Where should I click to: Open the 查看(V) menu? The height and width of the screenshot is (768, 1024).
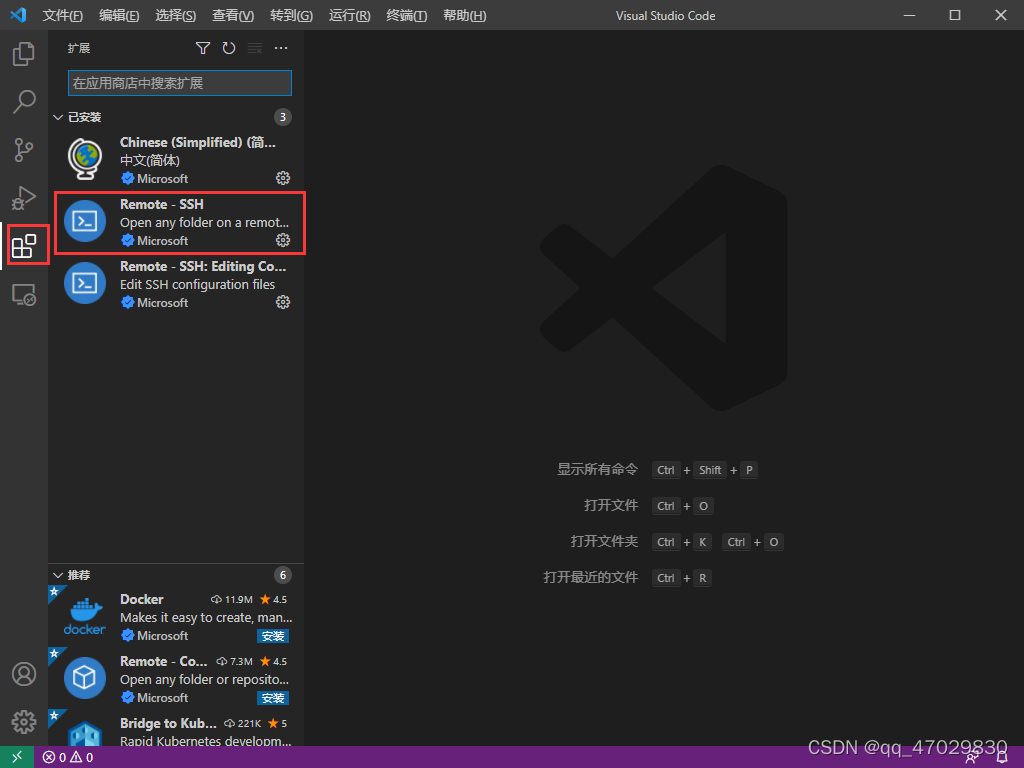click(233, 15)
